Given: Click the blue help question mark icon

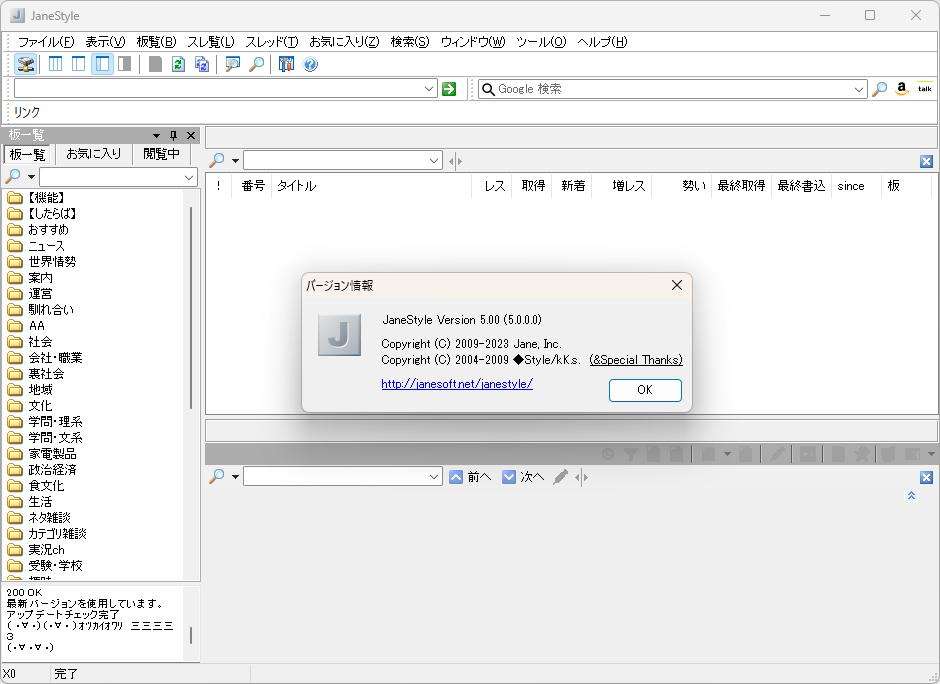Looking at the screenshot, I should pyautogui.click(x=310, y=64).
